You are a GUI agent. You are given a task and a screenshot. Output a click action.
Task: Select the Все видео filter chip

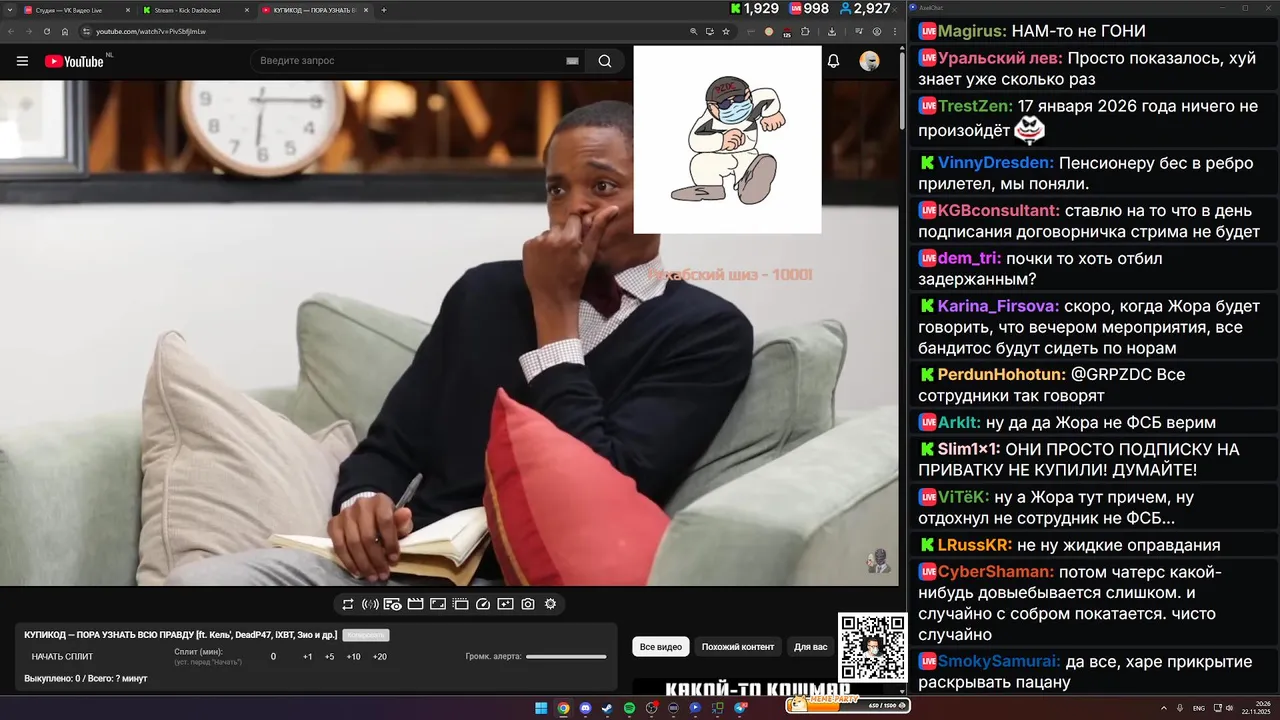[661, 647]
